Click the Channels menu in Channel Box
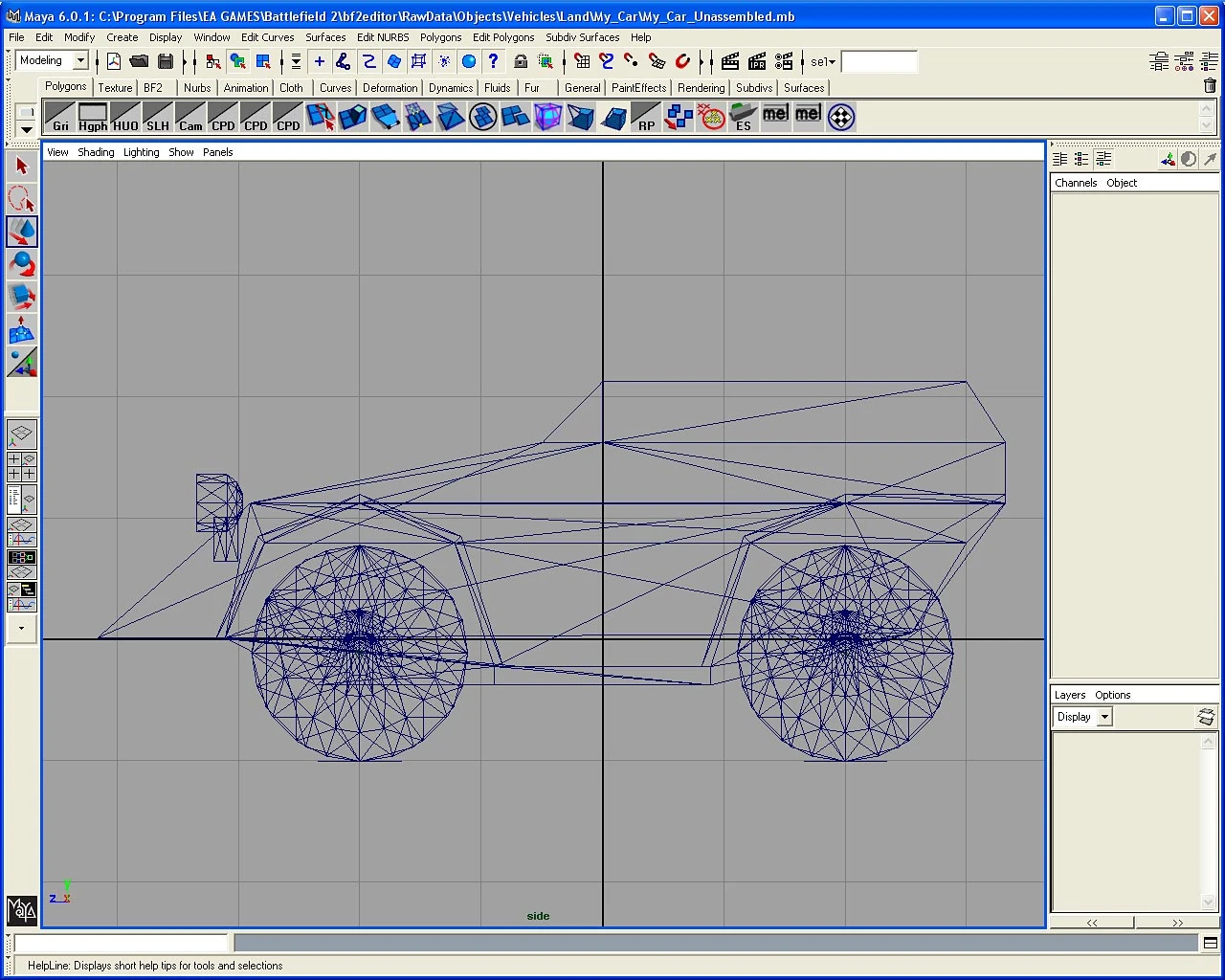 [x=1075, y=183]
